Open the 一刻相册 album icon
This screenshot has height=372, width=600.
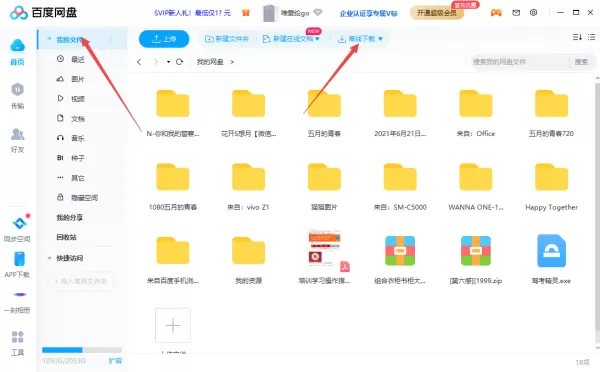20,295
